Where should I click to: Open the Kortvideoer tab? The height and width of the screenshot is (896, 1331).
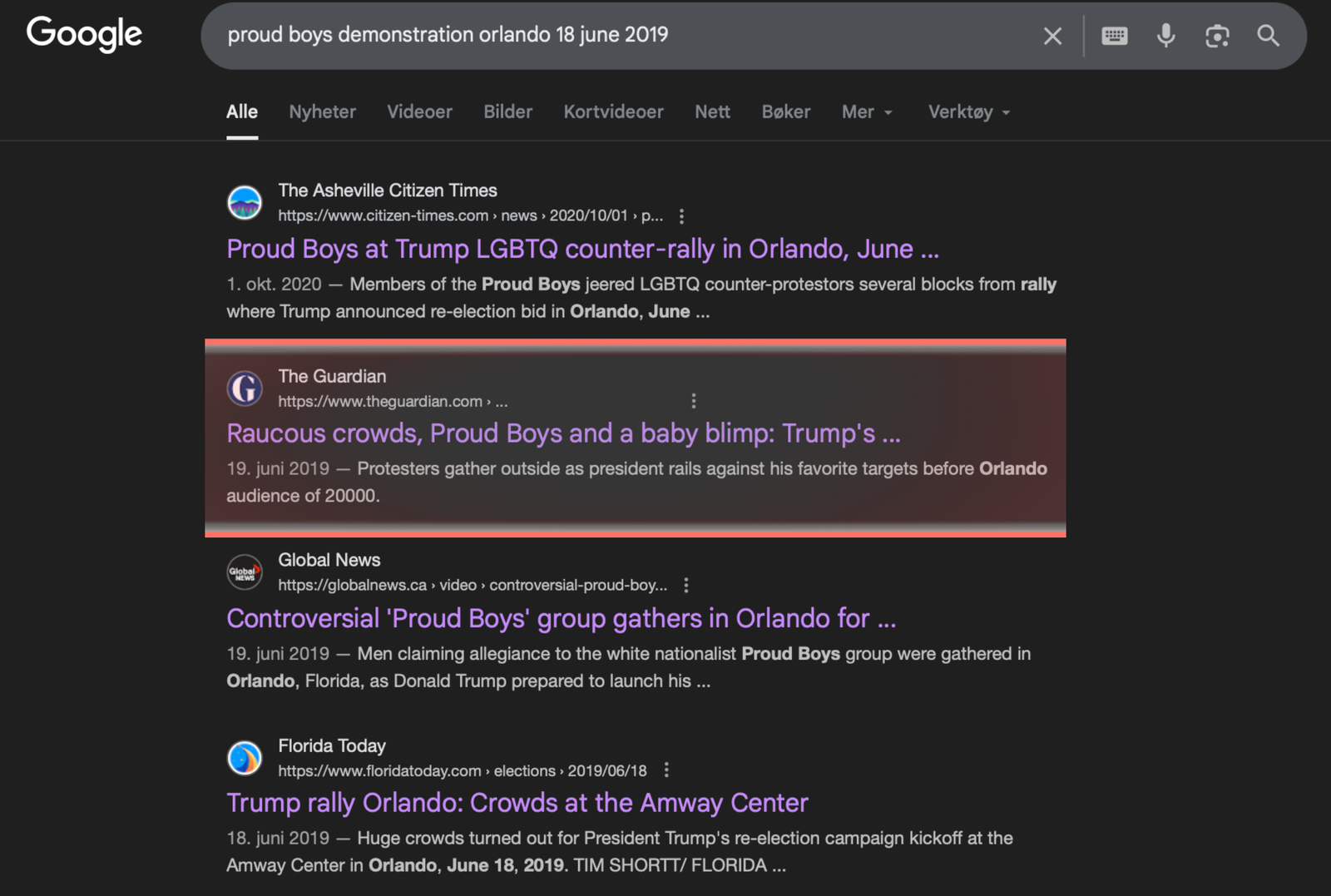click(613, 112)
